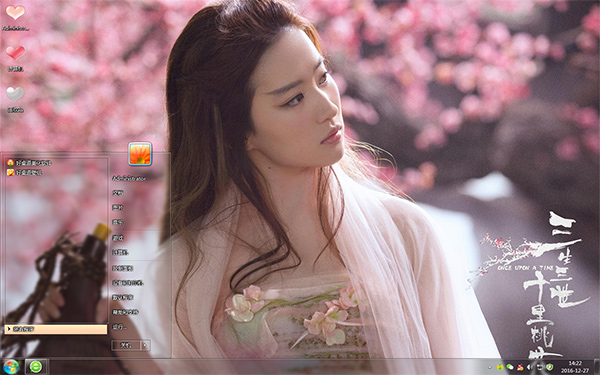Click the Windows Start orb

tap(10, 367)
